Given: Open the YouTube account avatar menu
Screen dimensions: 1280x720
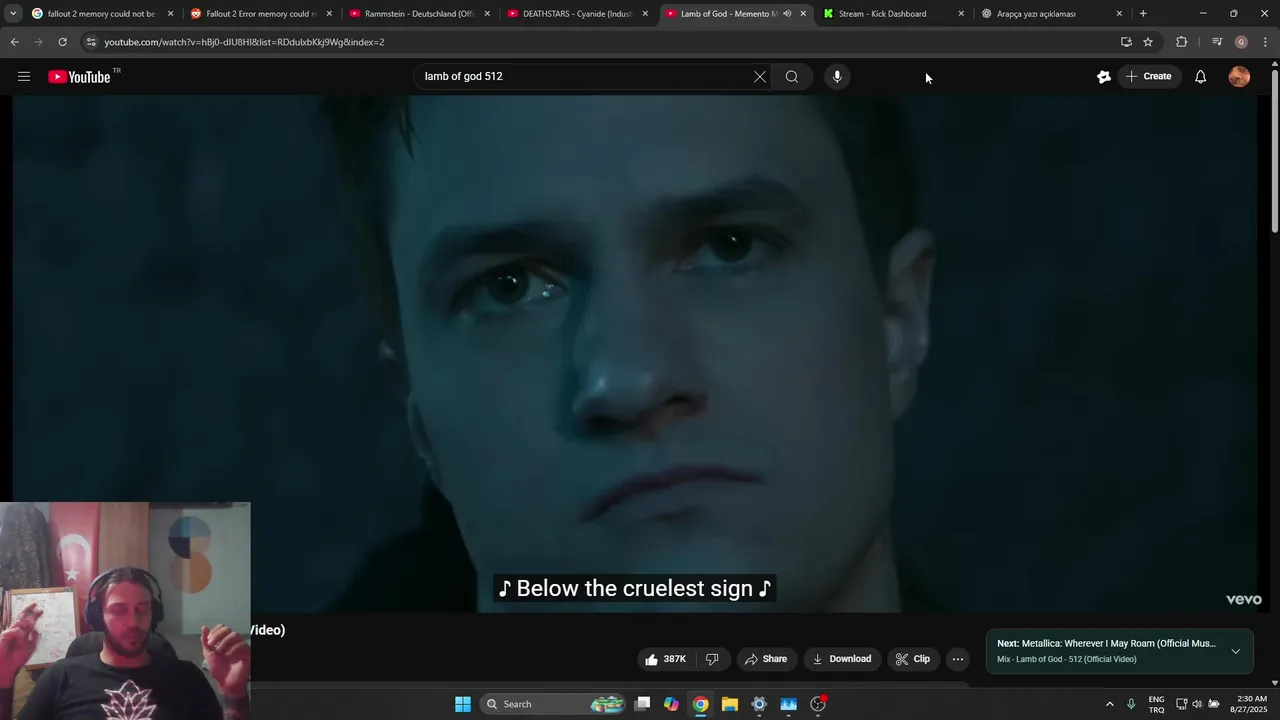Looking at the screenshot, I should pos(1239,77).
